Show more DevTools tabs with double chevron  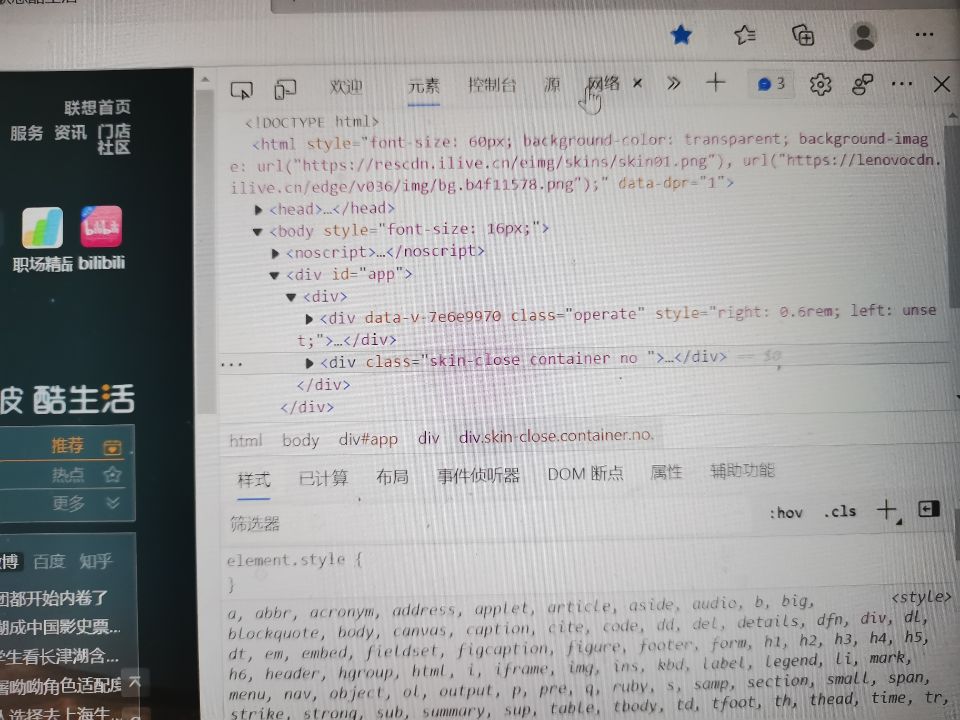point(673,83)
